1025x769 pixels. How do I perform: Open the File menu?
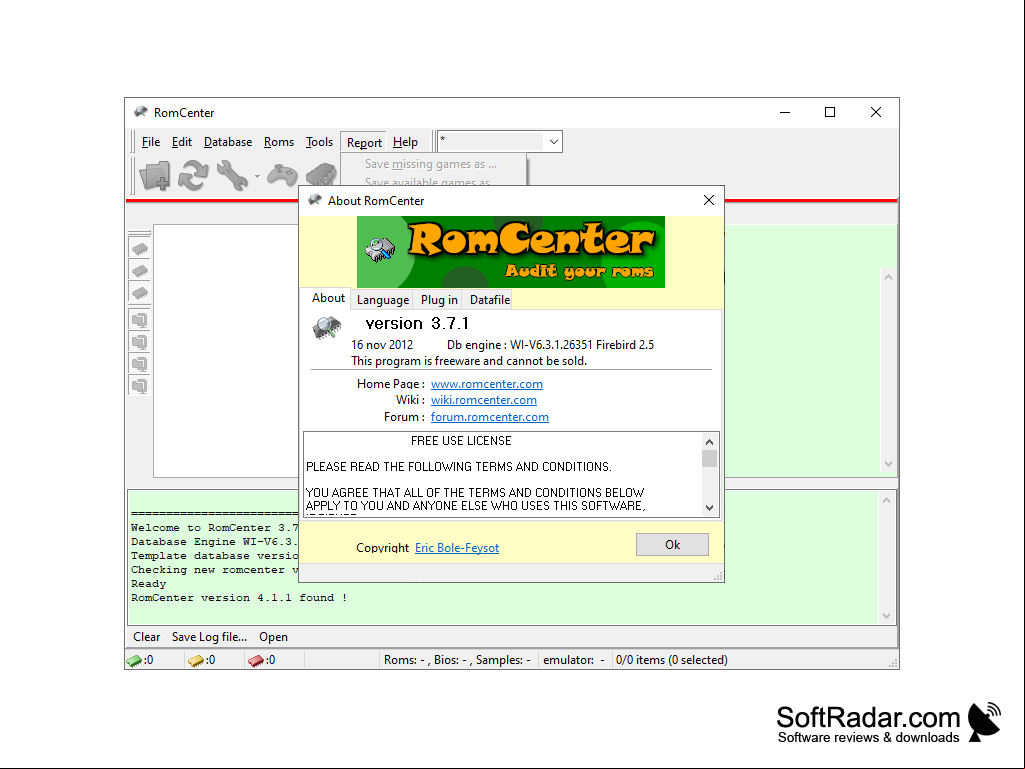pyautogui.click(x=151, y=142)
